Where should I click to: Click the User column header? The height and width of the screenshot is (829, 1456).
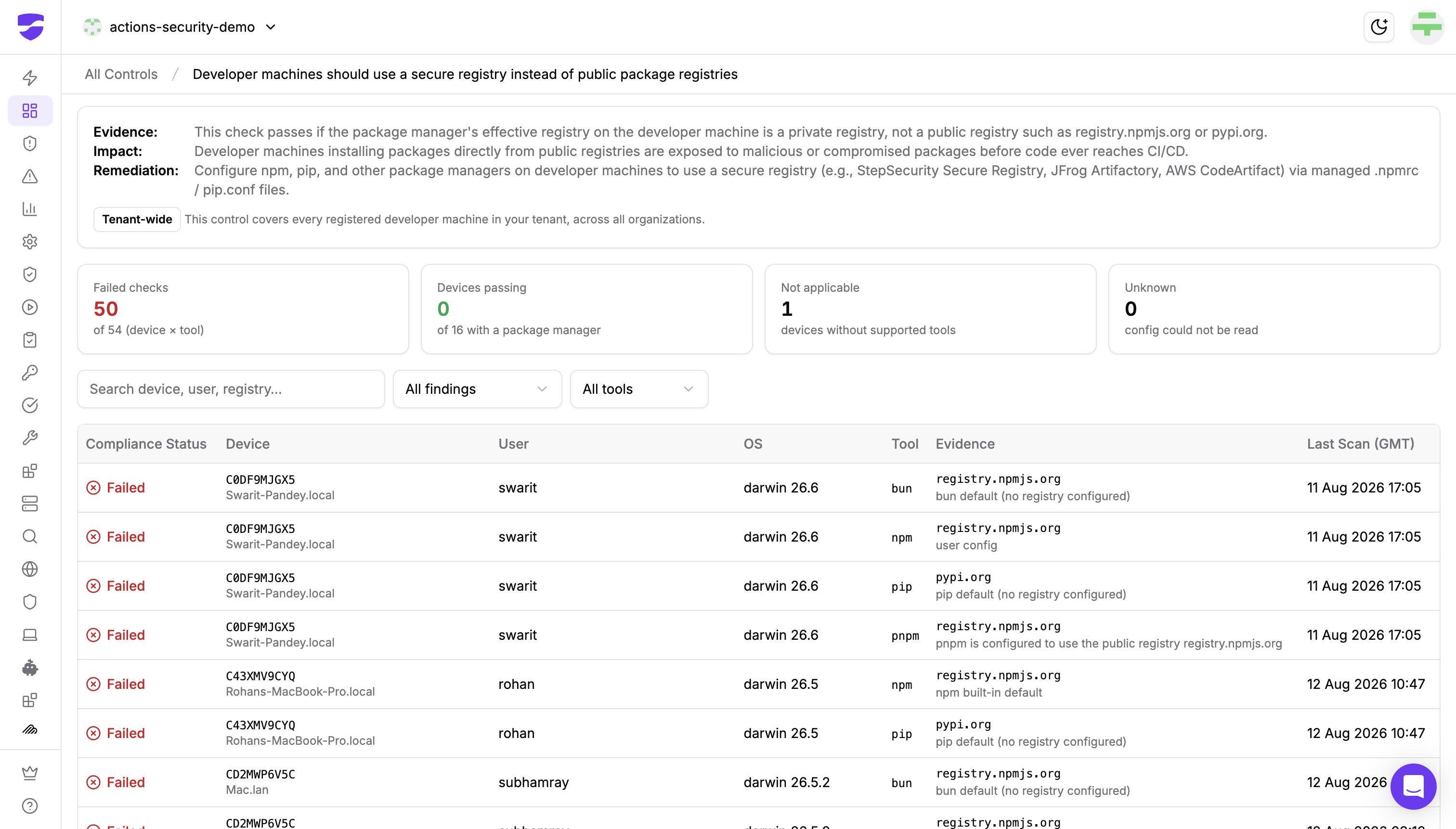click(x=514, y=443)
